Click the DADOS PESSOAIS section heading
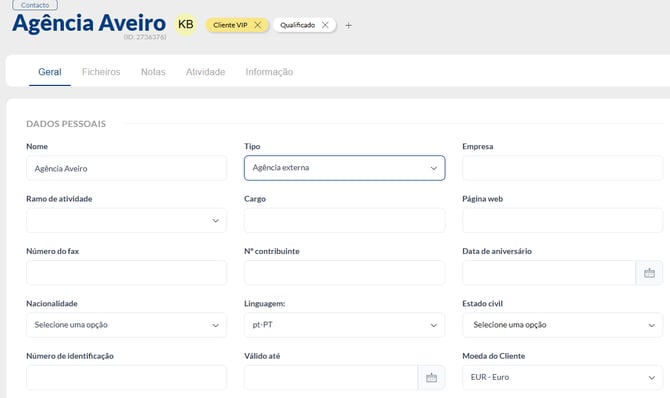 point(66,124)
